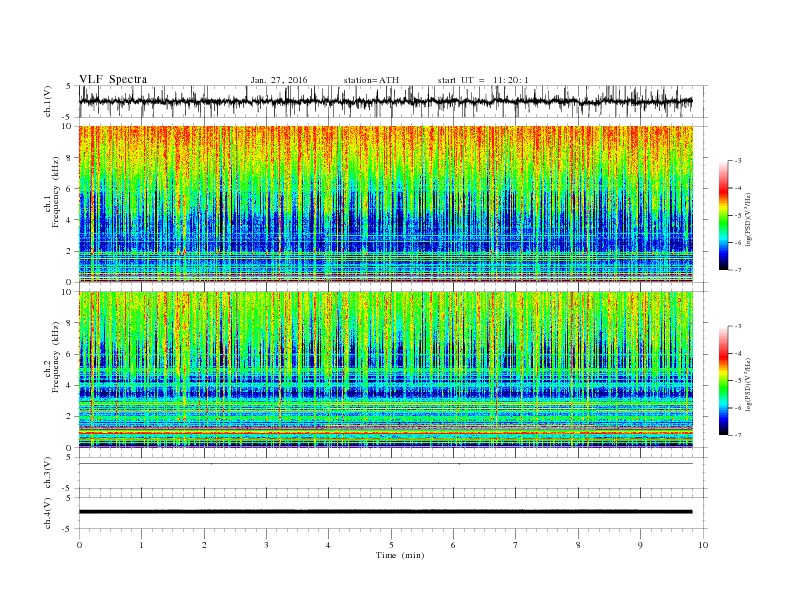Click the "8" tick on the time axis
Screen dimensions: 792x612
tap(578, 545)
